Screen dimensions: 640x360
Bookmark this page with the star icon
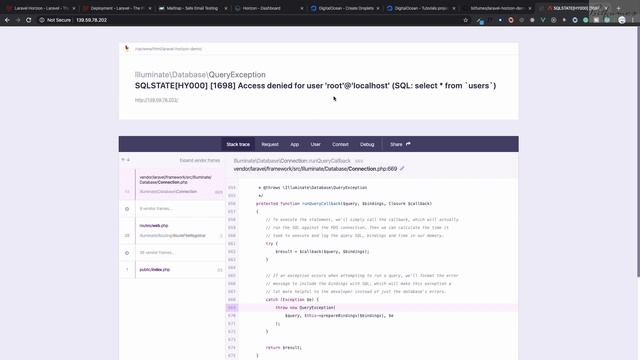[466, 20]
